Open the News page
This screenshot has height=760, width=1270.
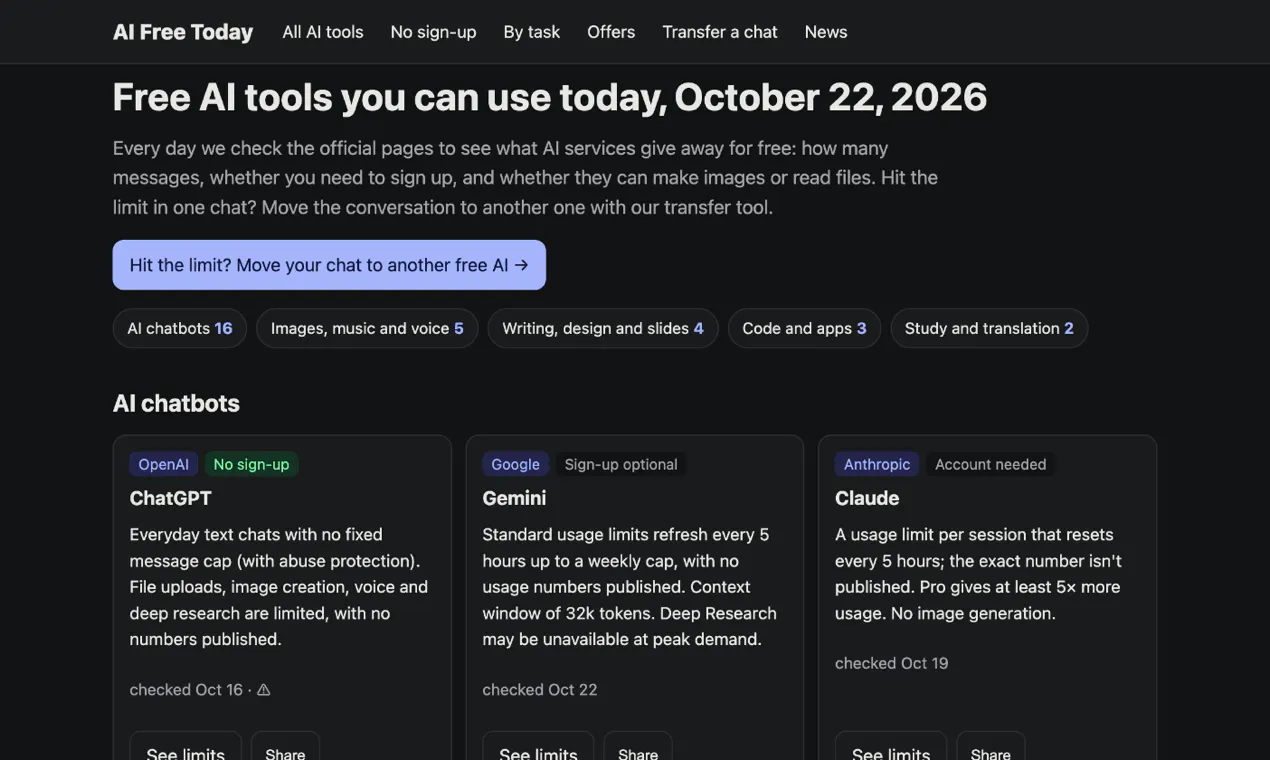[x=826, y=32]
